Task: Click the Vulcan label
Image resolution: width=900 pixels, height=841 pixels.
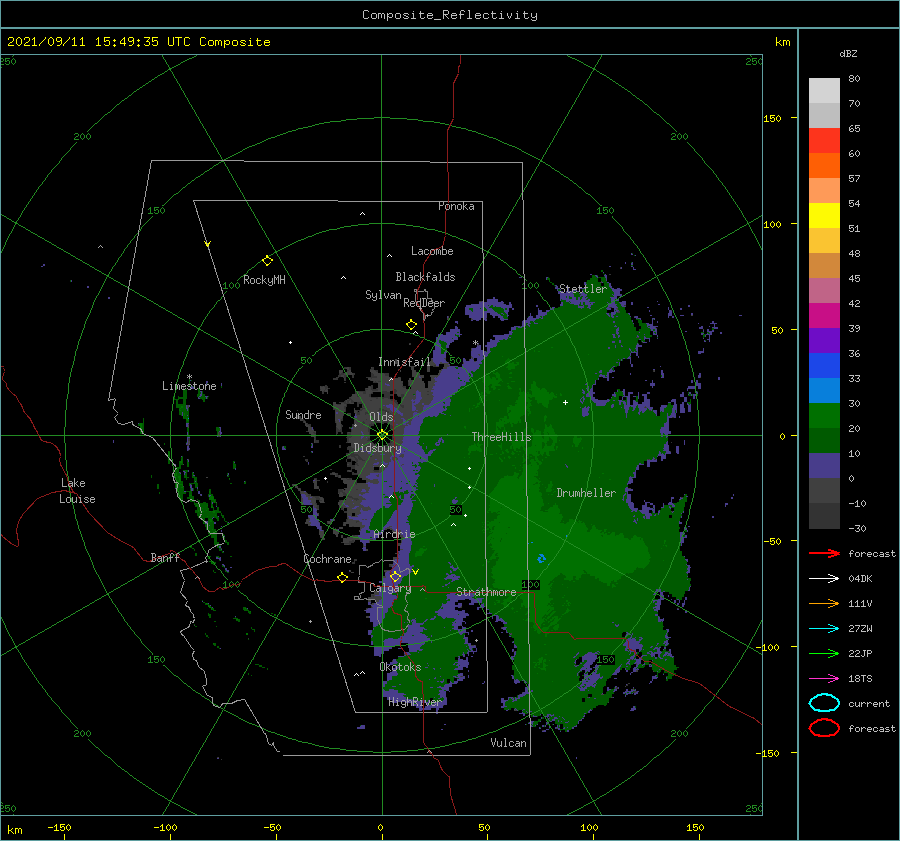Action: tap(509, 743)
